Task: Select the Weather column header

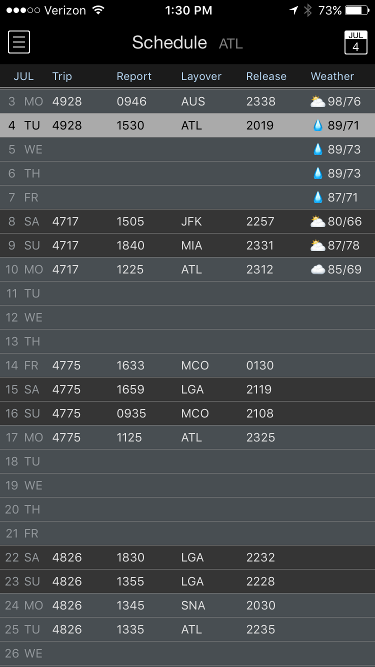Action: [332, 76]
